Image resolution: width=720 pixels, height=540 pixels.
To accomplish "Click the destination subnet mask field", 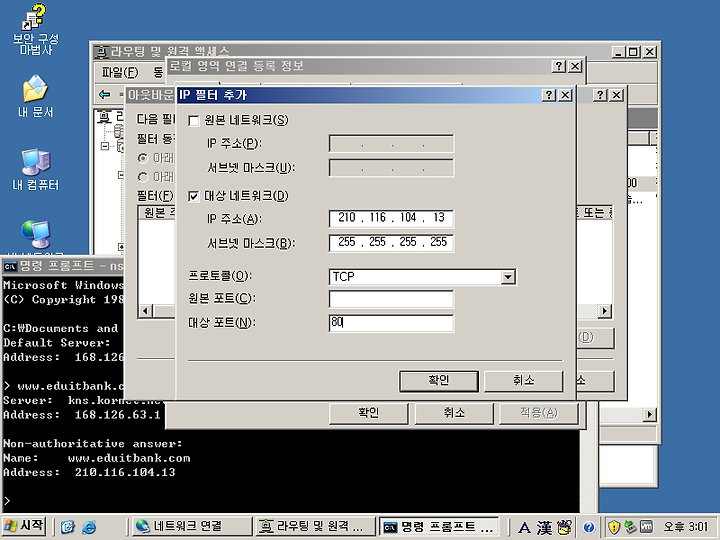I will tap(391, 242).
